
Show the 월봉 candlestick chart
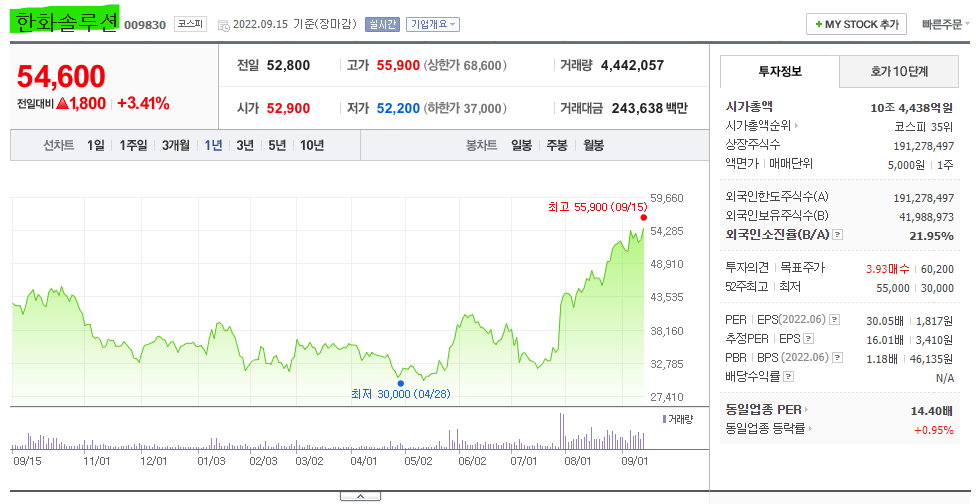click(x=593, y=145)
